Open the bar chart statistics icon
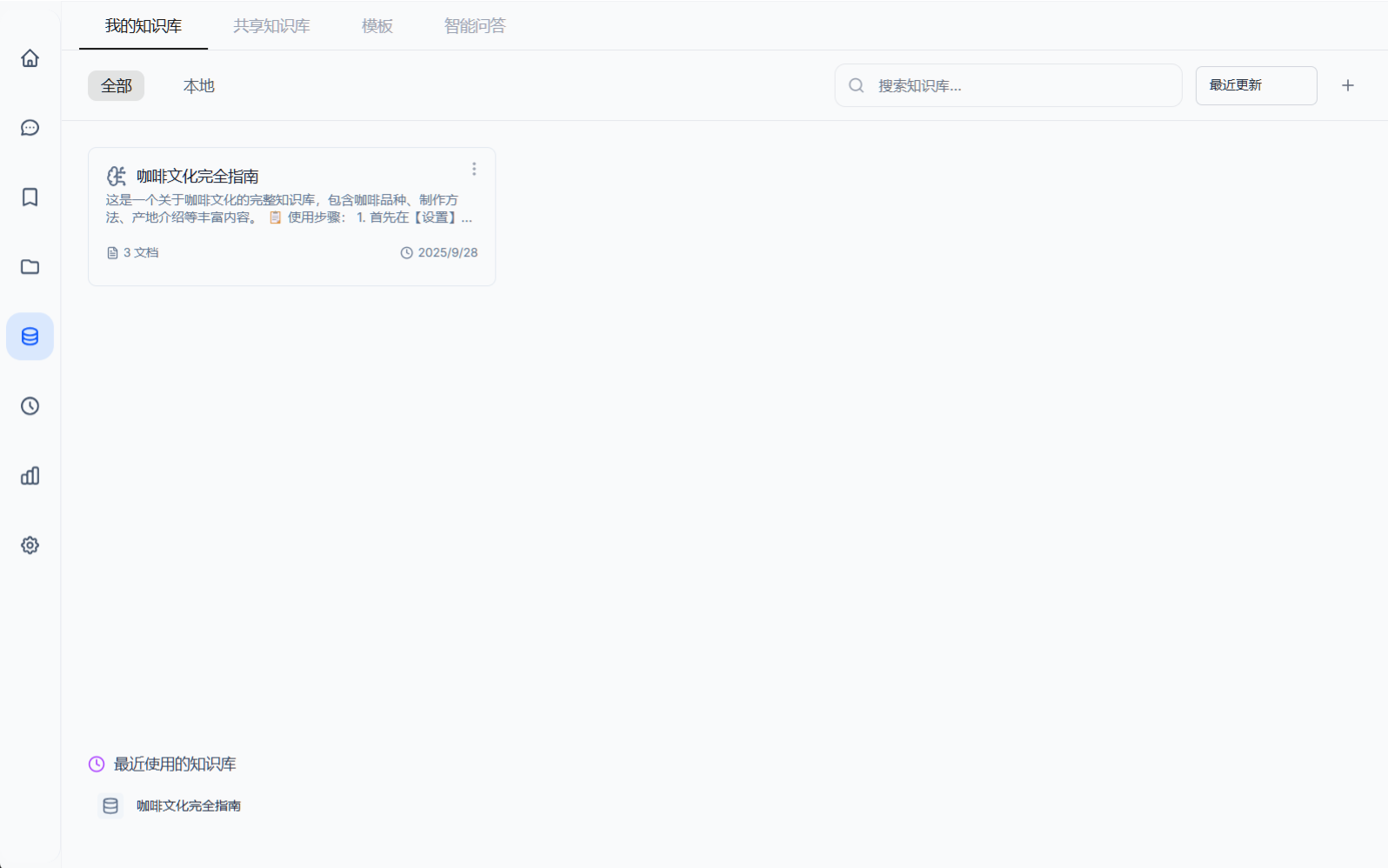 click(30, 476)
